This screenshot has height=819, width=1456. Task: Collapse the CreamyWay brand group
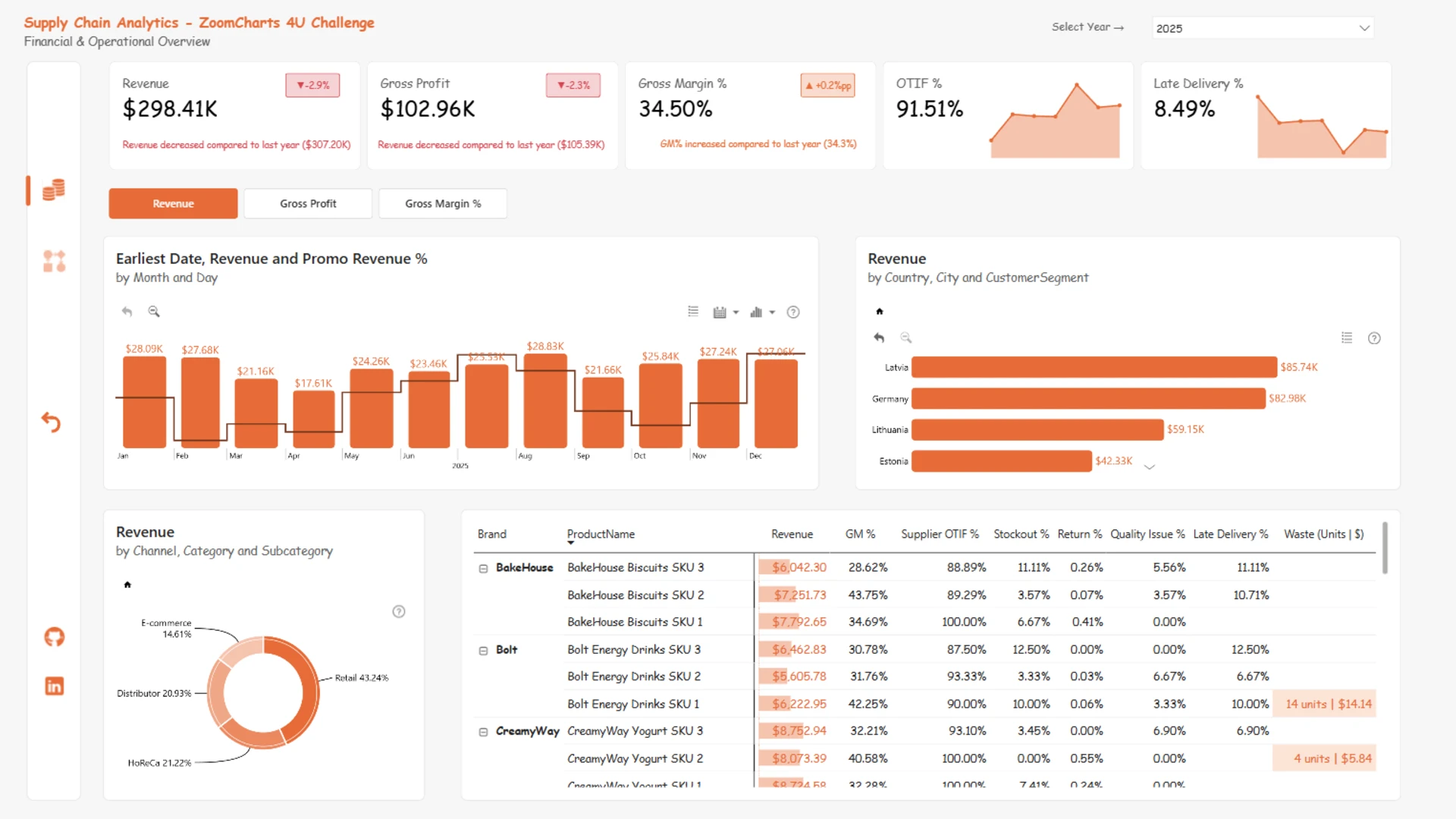coord(483,733)
